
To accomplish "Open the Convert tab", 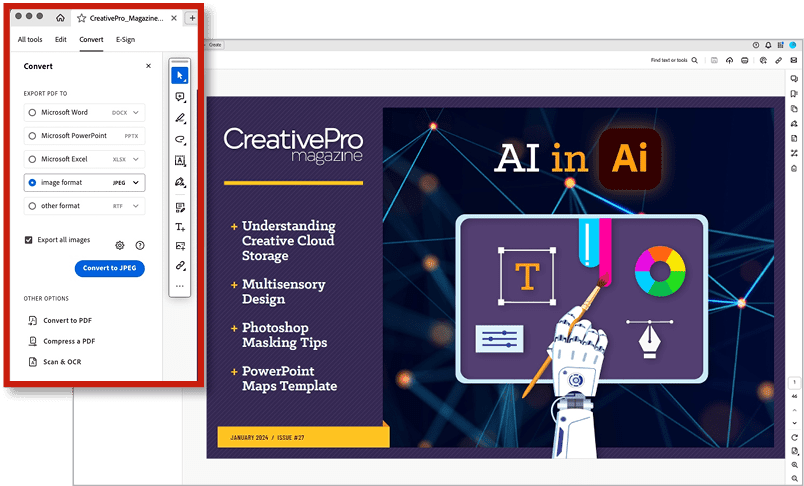I will pyautogui.click(x=91, y=39).
